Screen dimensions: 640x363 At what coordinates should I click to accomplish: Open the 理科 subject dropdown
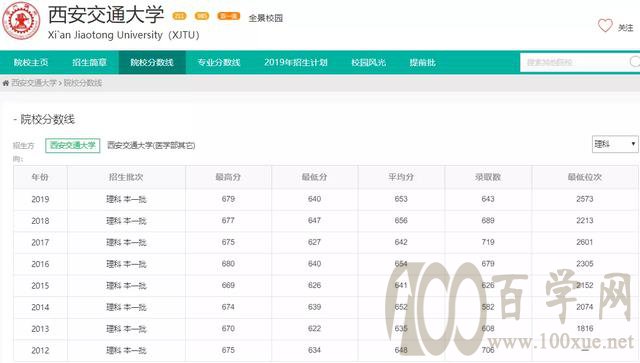point(615,144)
